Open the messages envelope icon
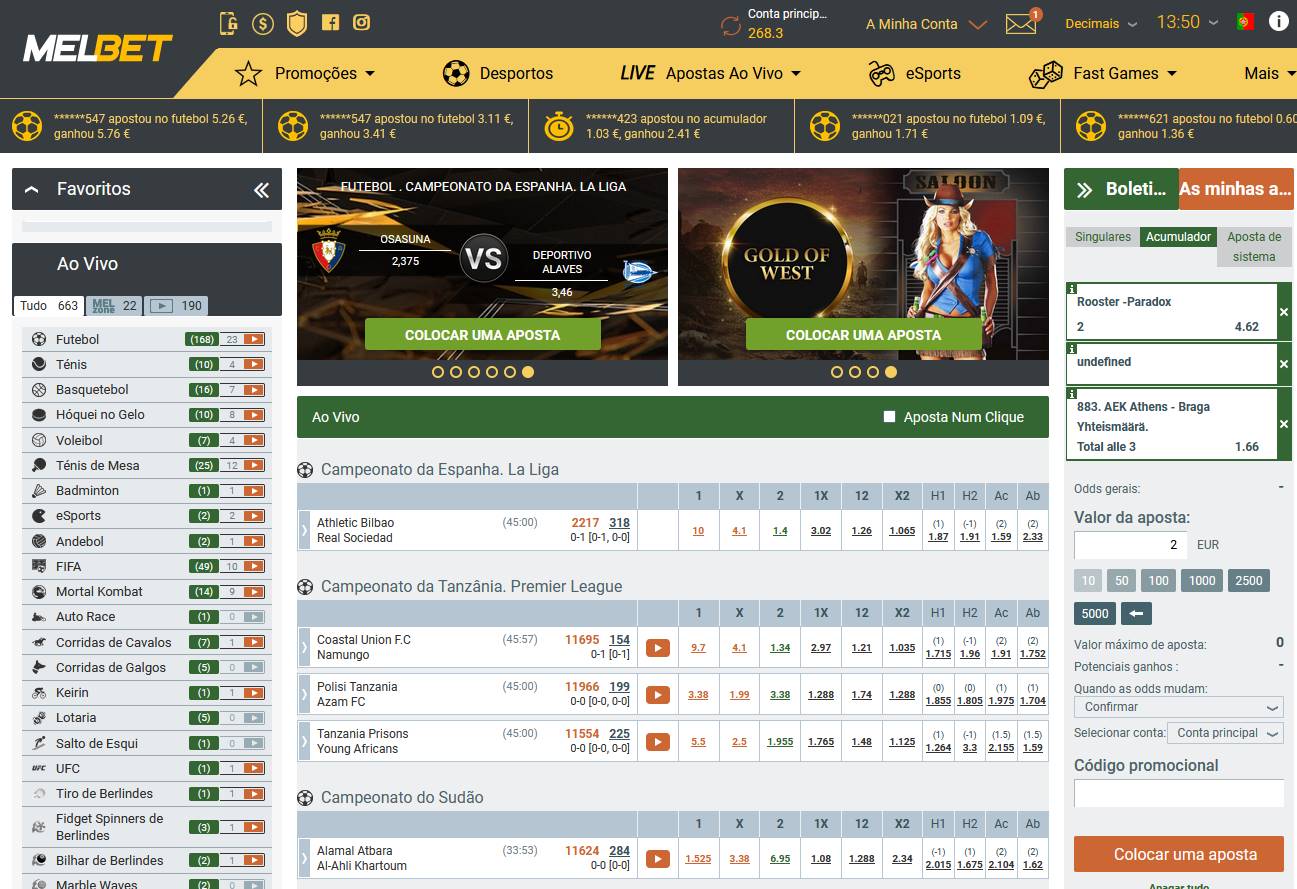This screenshot has width=1297, height=889. 1021,24
